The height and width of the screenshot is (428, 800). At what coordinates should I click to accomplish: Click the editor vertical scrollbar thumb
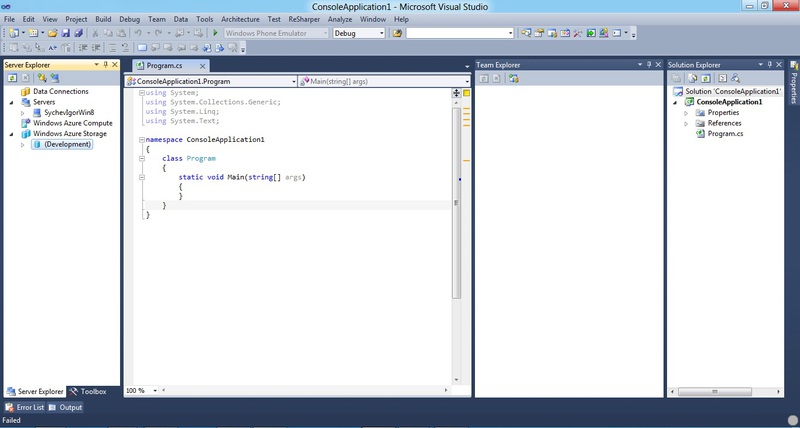pyautogui.click(x=457, y=203)
